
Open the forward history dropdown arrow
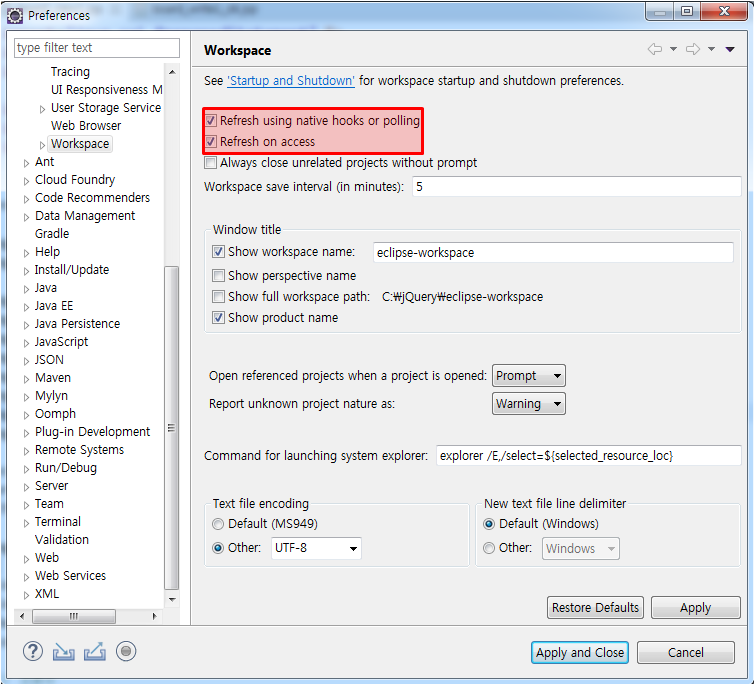click(711, 49)
